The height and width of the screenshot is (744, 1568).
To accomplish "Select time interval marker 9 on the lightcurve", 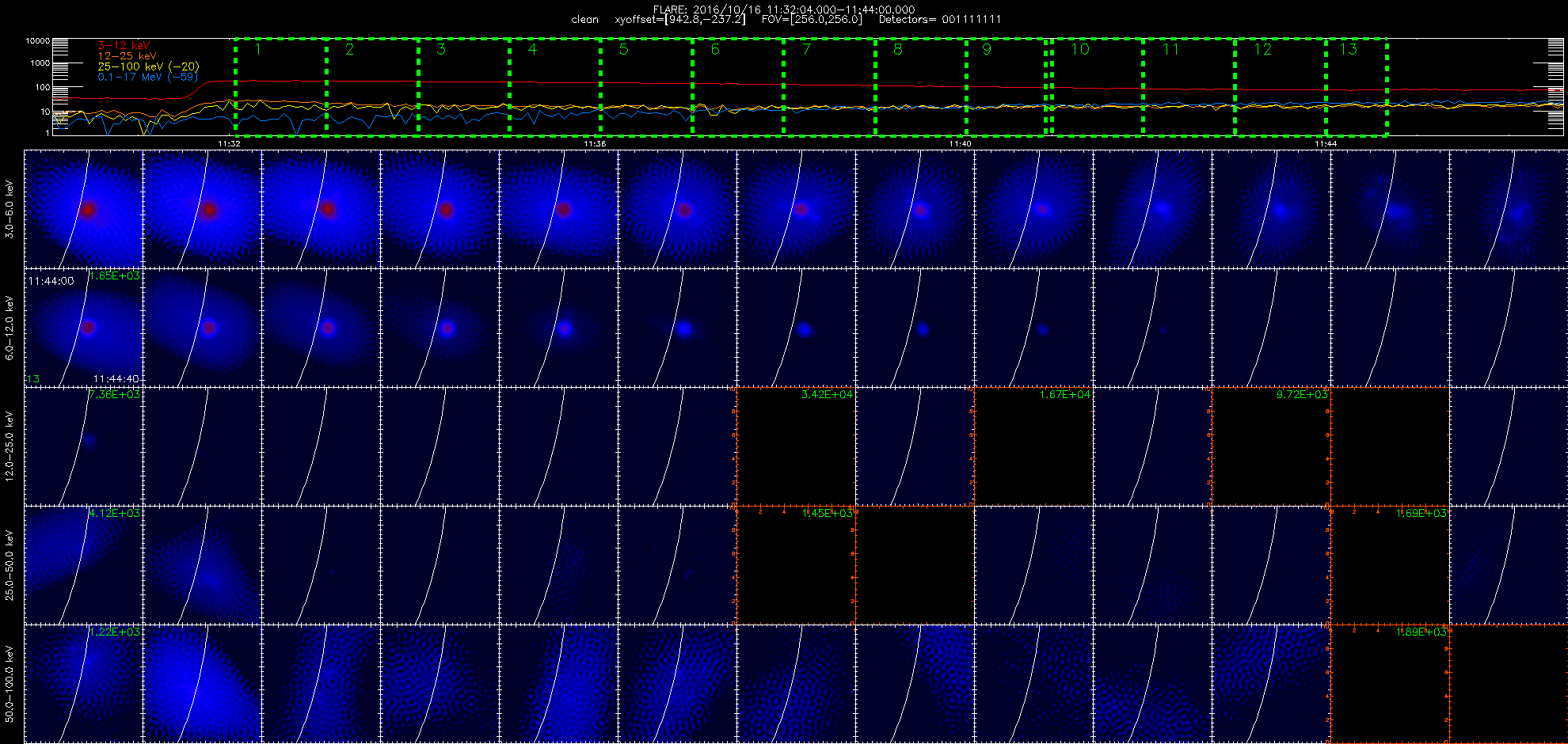I will (987, 49).
